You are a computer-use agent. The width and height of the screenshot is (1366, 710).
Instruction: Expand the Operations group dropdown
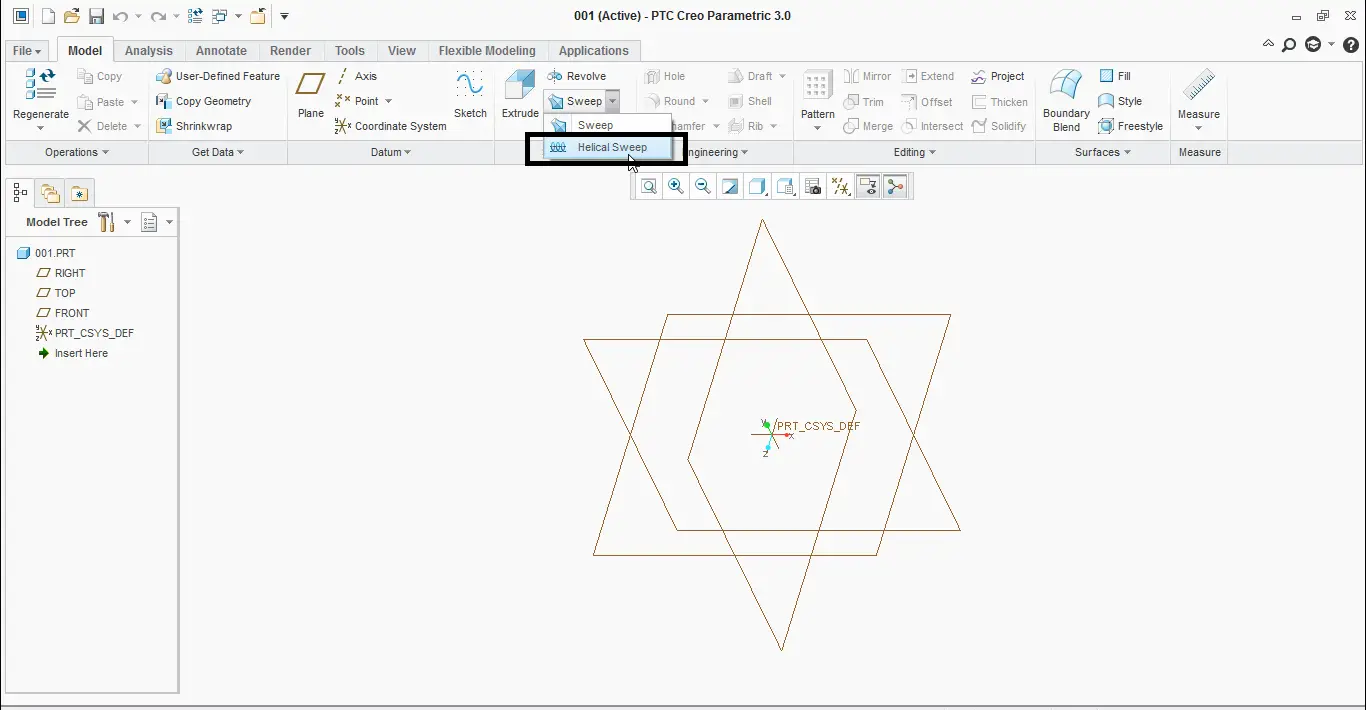click(x=77, y=152)
